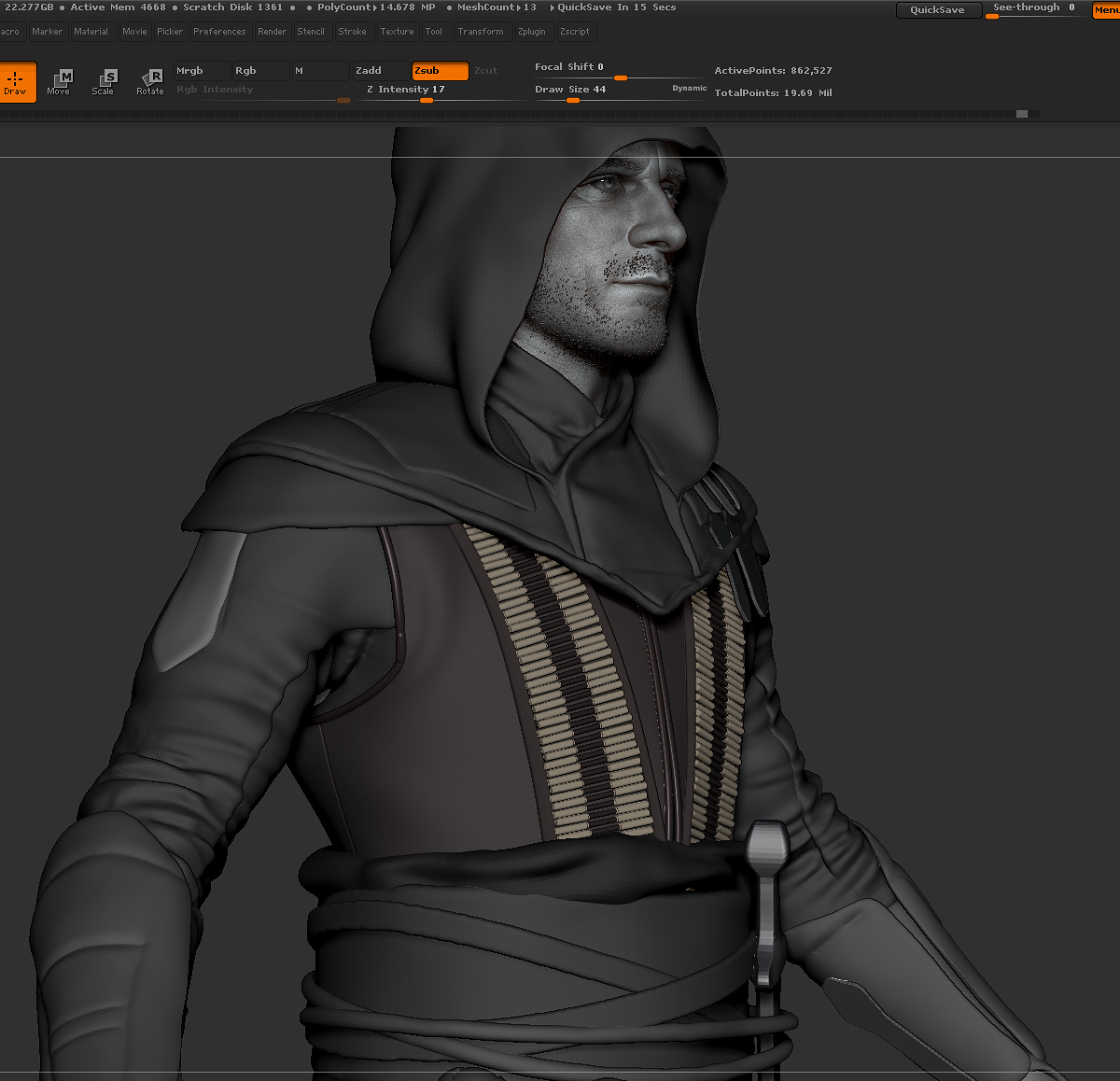This screenshot has height=1081, width=1120.
Task: Click the MeshCount status readout
Action: 497,7
